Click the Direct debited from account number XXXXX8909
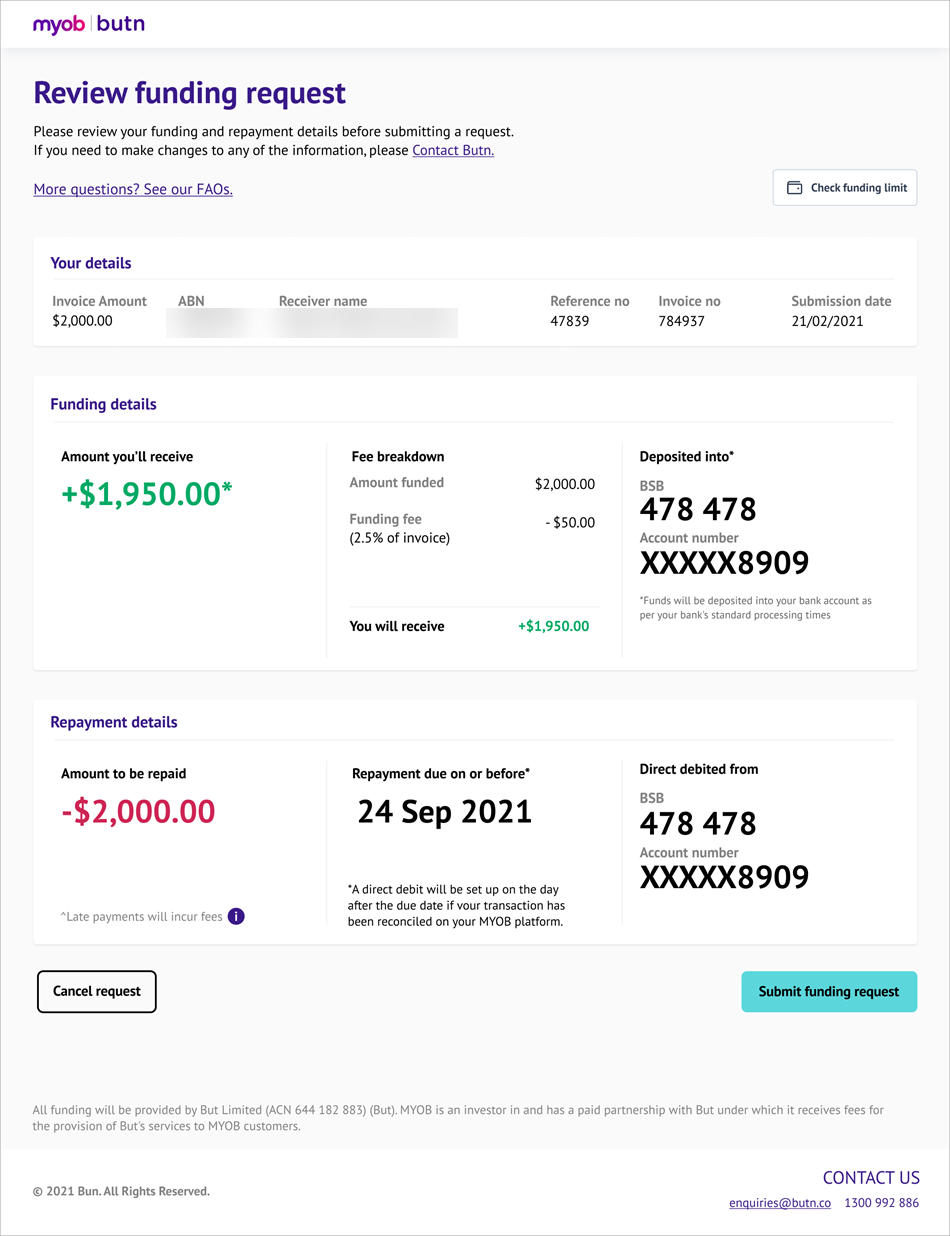 click(724, 878)
